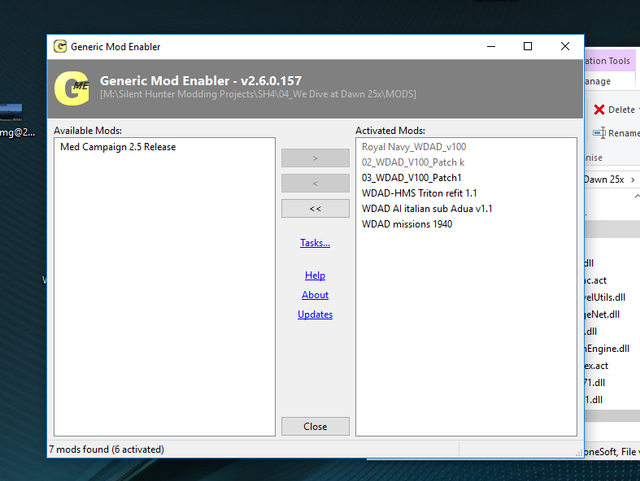Select the elUtils.dll file in Explorer
The width and height of the screenshot is (640, 481).
605,297
